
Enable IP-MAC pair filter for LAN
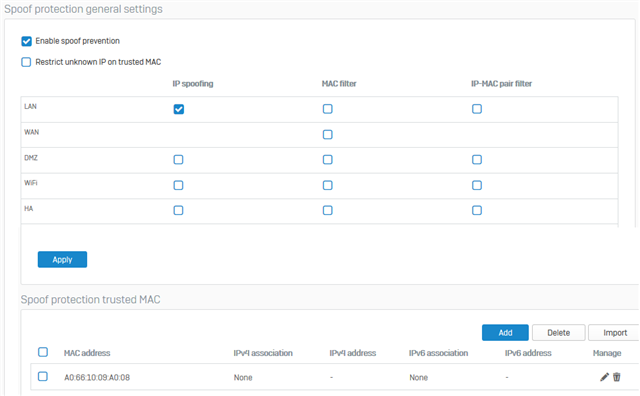point(477,109)
